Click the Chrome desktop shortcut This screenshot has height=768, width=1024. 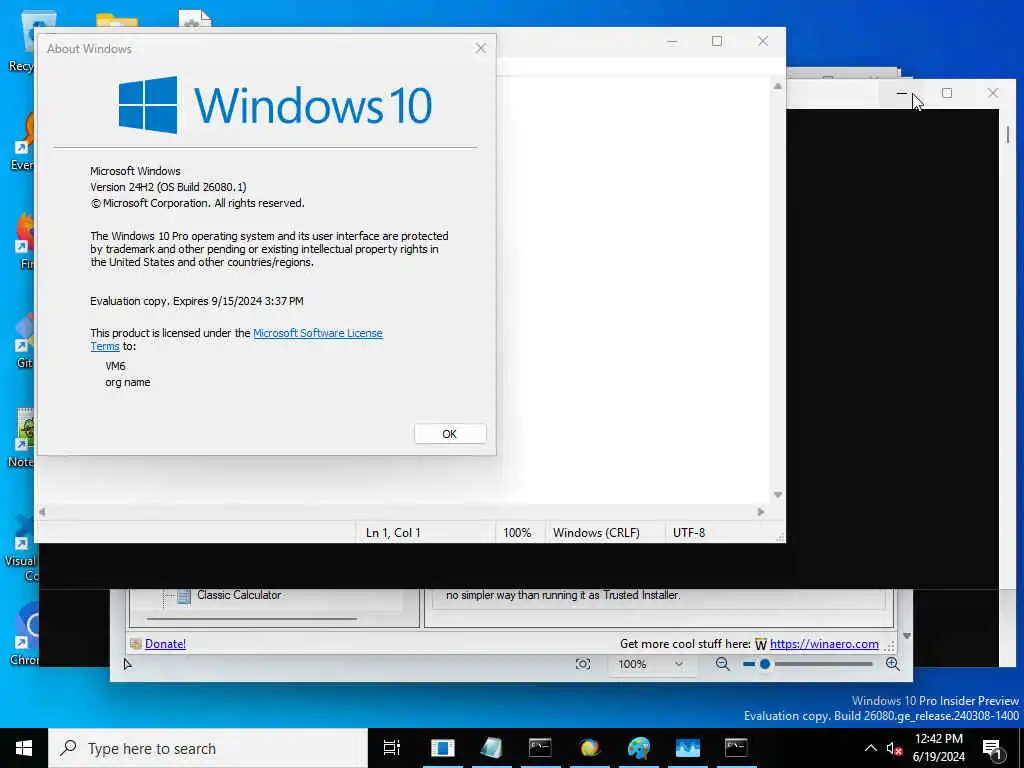pos(24,633)
